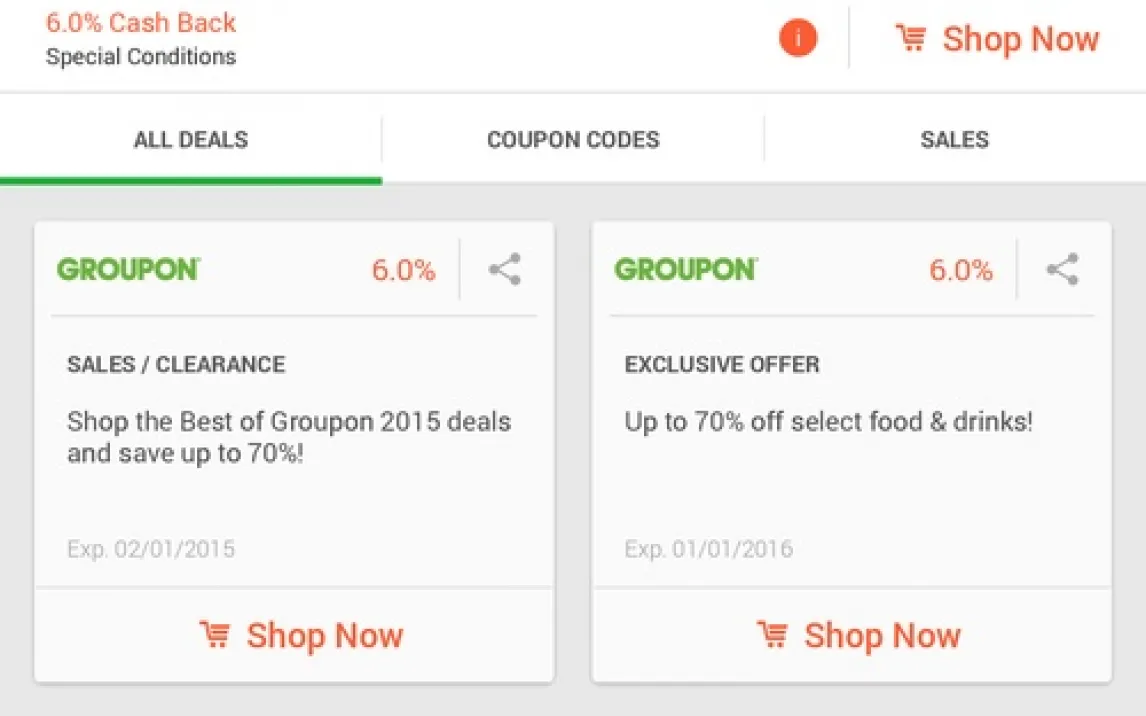Click Groupon logo on Sales / Clearance card
This screenshot has width=1146, height=716.
[128, 270]
